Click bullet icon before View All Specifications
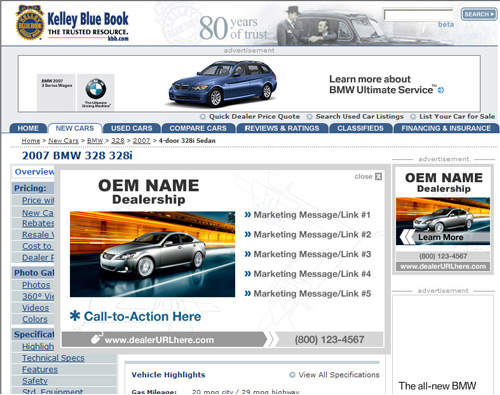This screenshot has width=500, height=395. tap(292, 375)
